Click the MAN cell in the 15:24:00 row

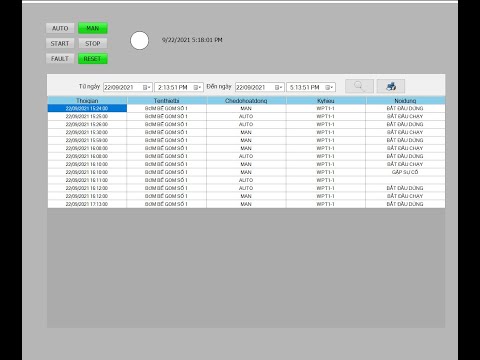pos(246,108)
